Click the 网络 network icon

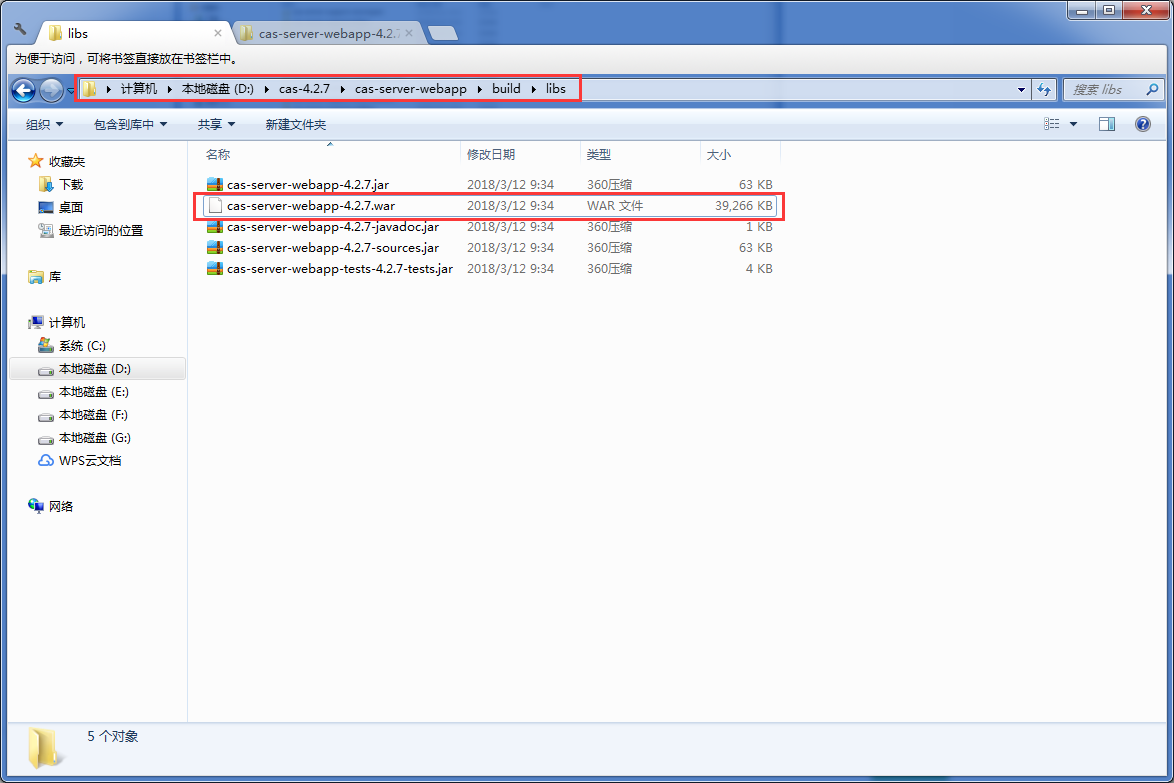[x=35, y=506]
